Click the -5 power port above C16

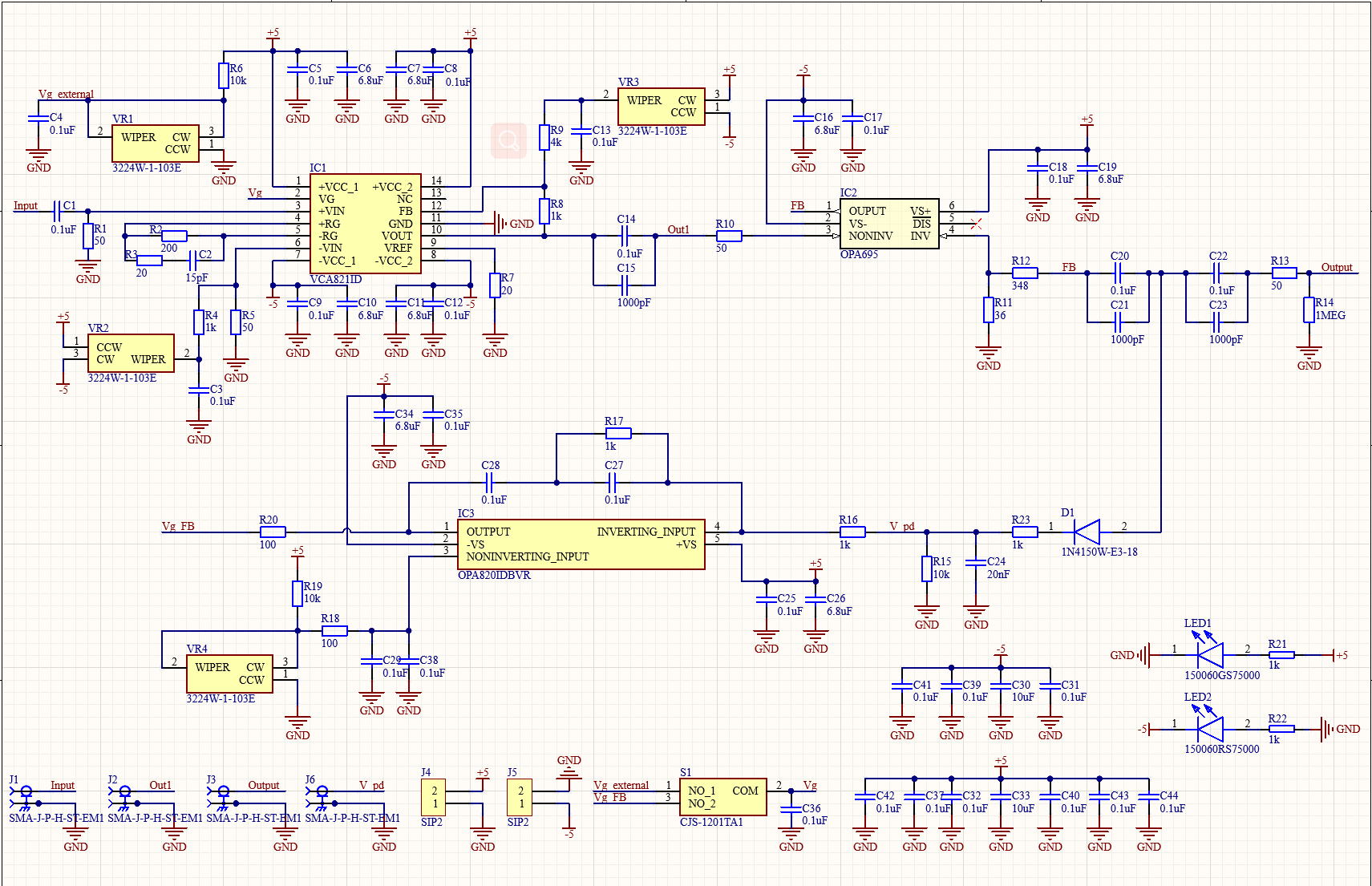pyautogui.click(x=803, y=75)
